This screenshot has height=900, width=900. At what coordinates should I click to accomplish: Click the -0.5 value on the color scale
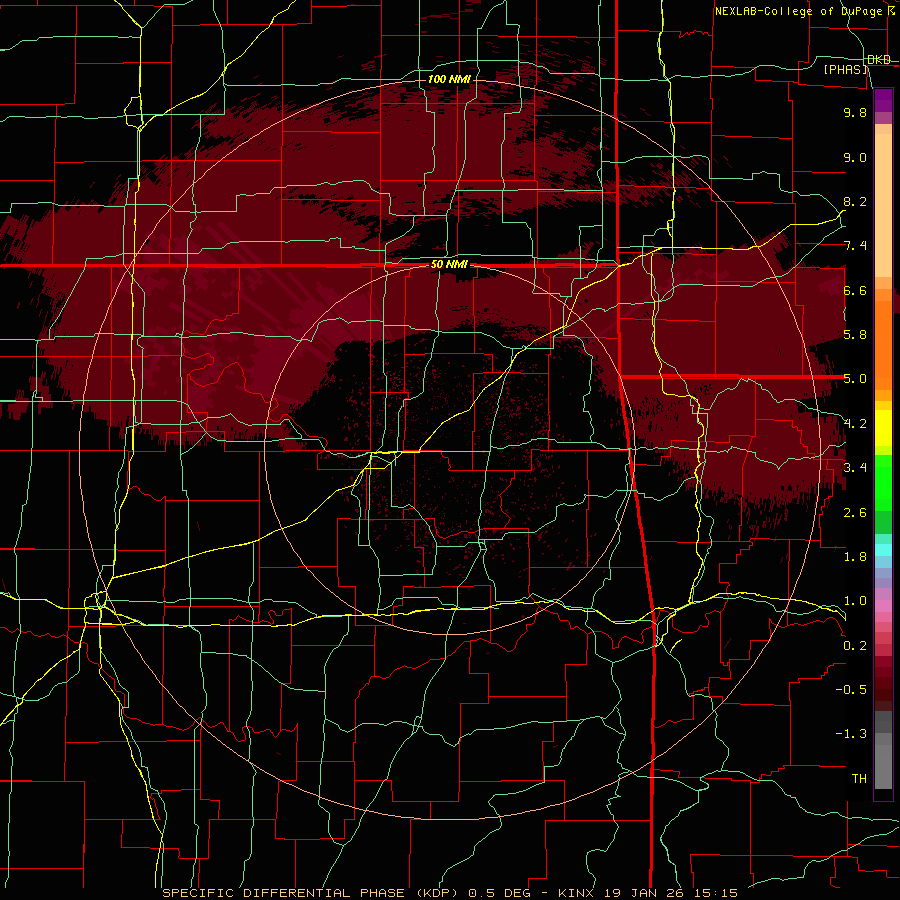tap(851, 690)
